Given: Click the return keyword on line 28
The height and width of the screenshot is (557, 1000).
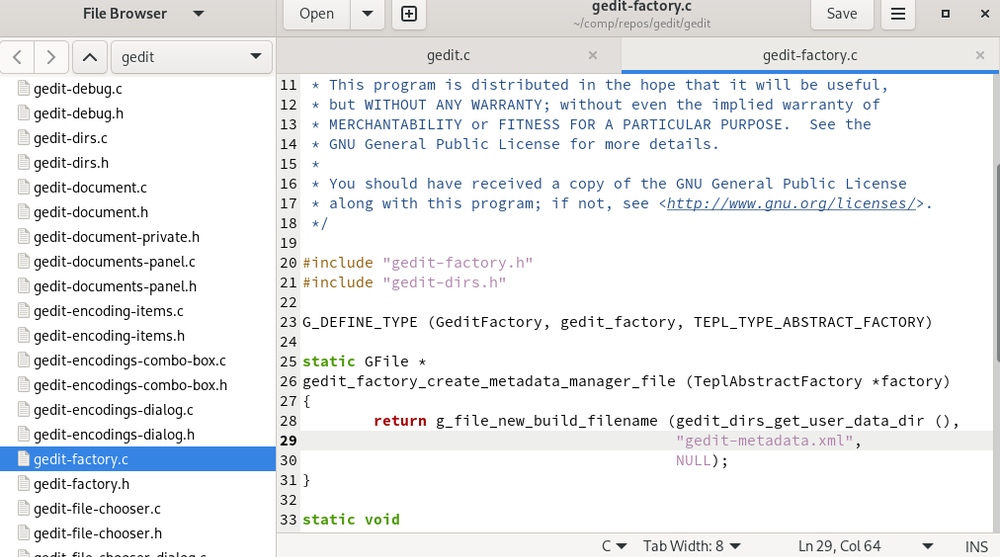Looking at the screenshot, I should [400, 421].
